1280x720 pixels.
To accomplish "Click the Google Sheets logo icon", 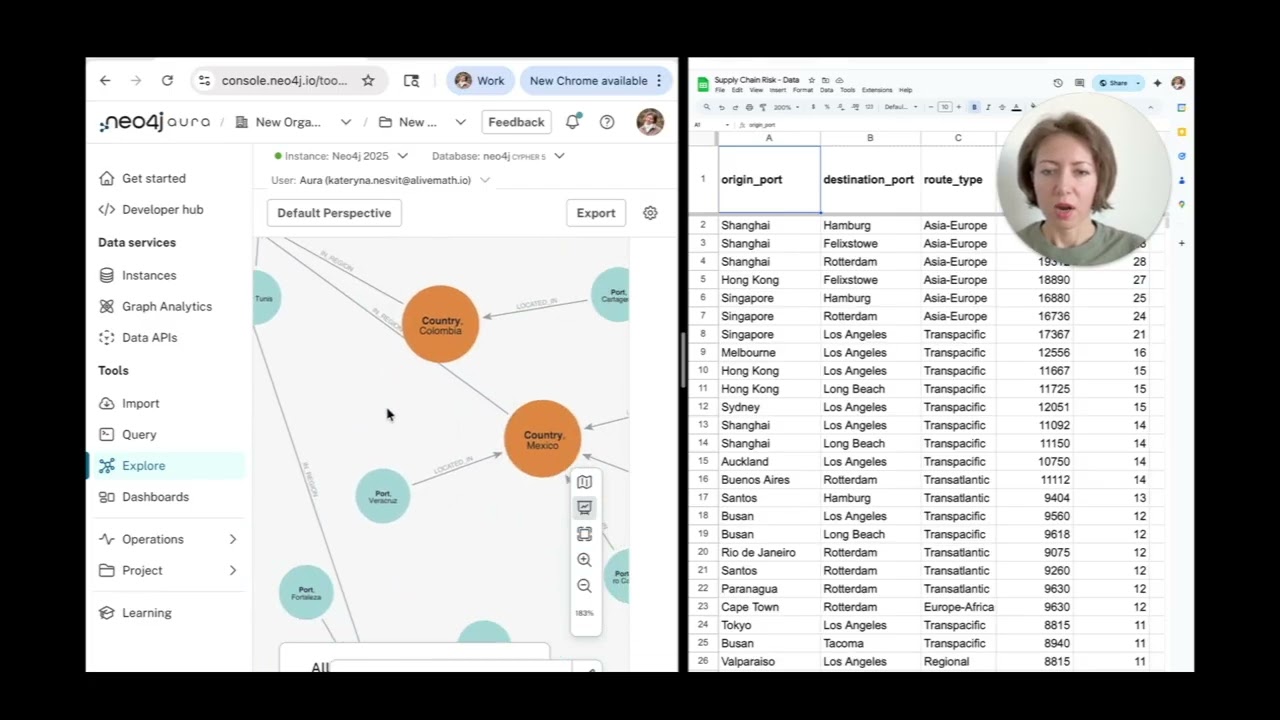I will [703, 84].
